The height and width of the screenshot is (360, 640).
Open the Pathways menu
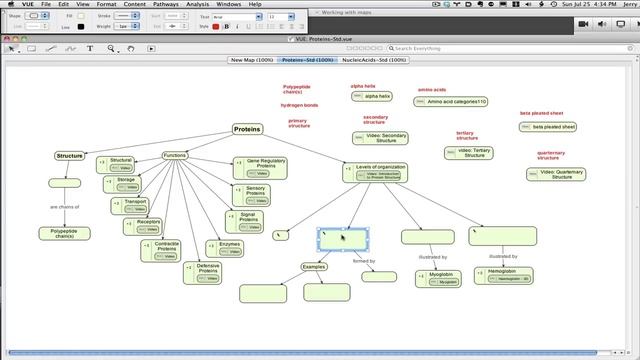pos(166,4)
